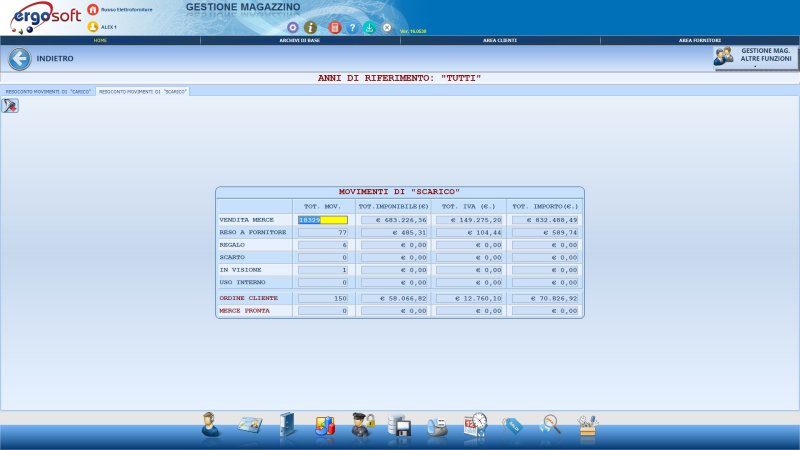The width and height of the screenshot is (800, 450).
Task: Open the calendar and clock icon
Action: coord(475,424)
